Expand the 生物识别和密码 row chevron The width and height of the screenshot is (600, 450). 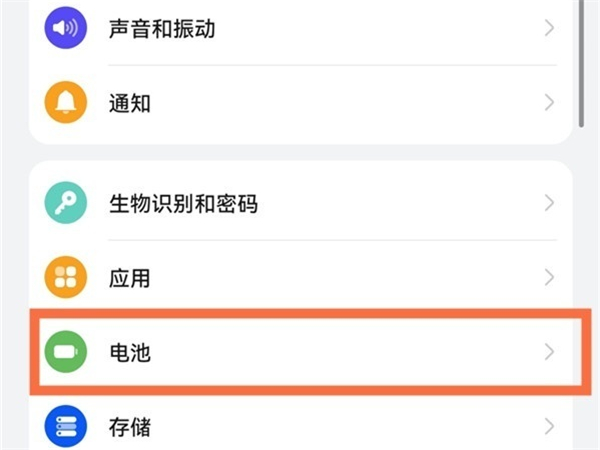click(x=549, y=204)
